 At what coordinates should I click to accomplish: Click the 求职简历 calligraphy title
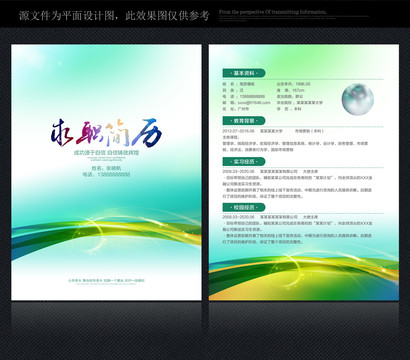[x=106, y=133]
